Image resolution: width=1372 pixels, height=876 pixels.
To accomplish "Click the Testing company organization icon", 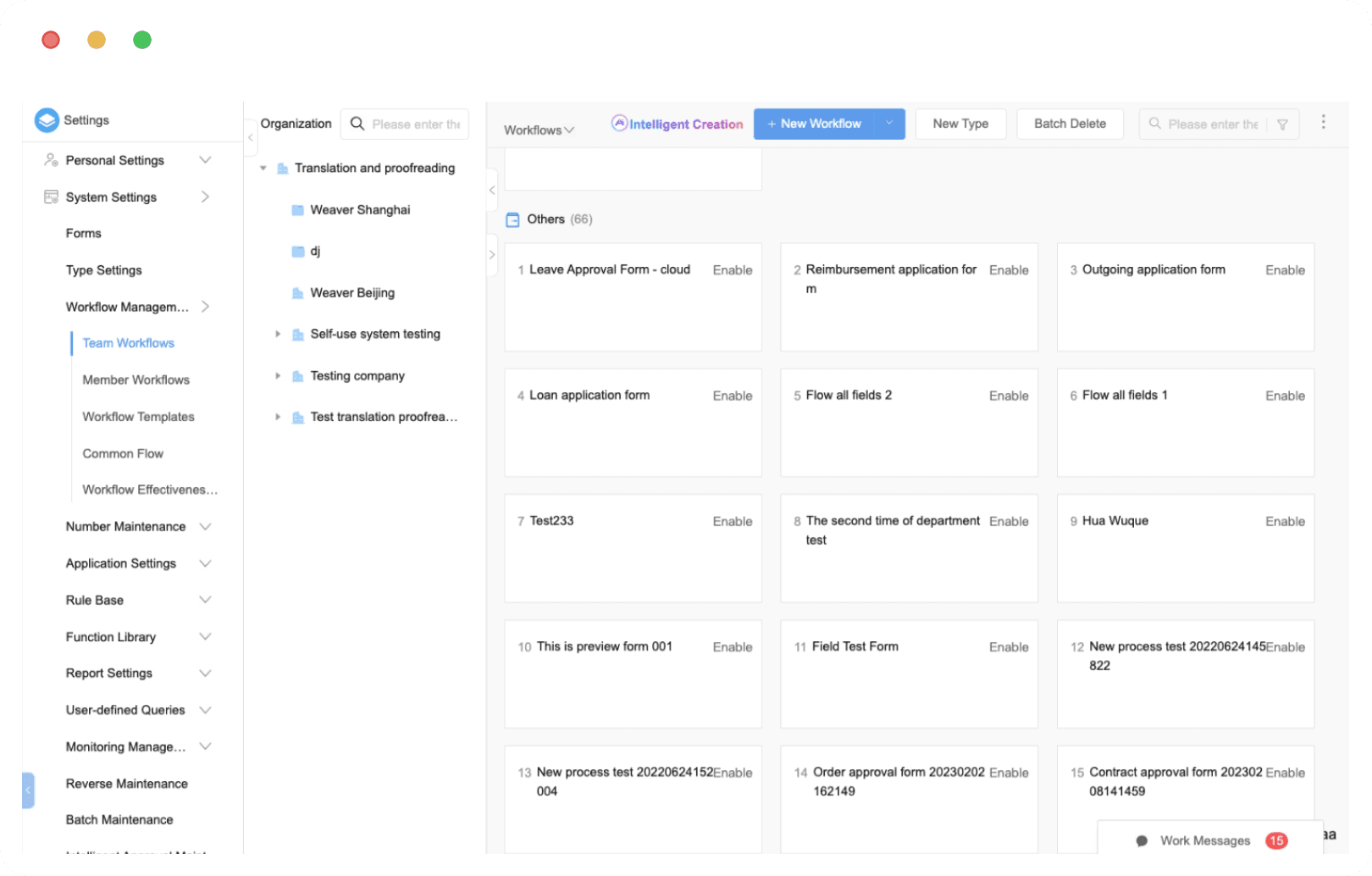I will (x=298, y=376).
